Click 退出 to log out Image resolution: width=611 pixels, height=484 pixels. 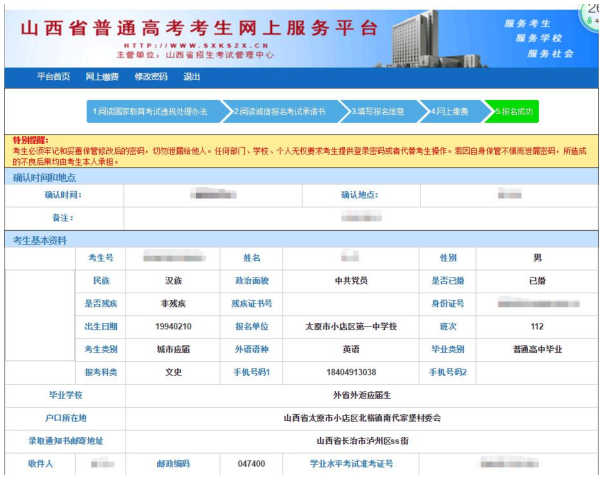(x=191, y=77)
